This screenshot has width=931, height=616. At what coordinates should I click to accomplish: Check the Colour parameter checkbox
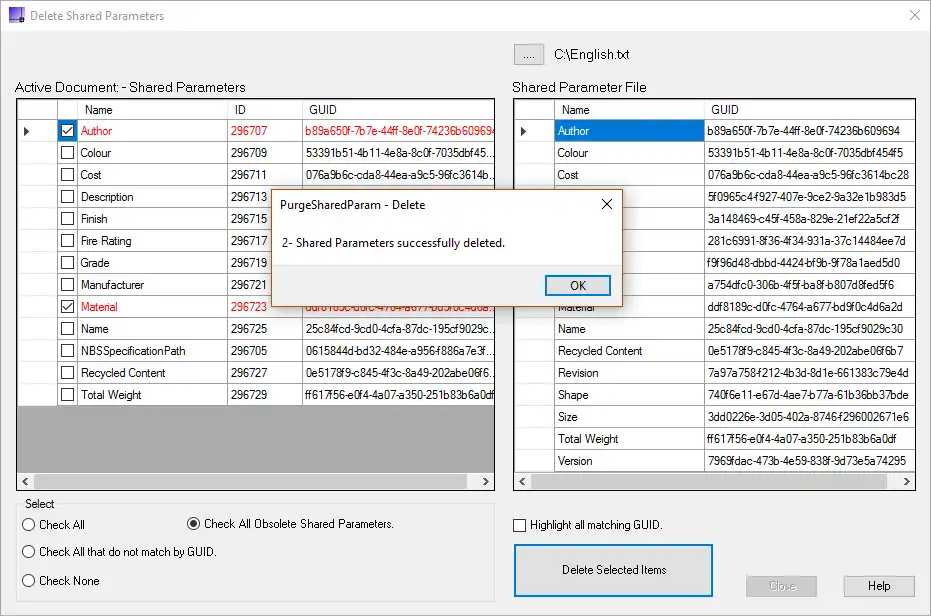67,153
